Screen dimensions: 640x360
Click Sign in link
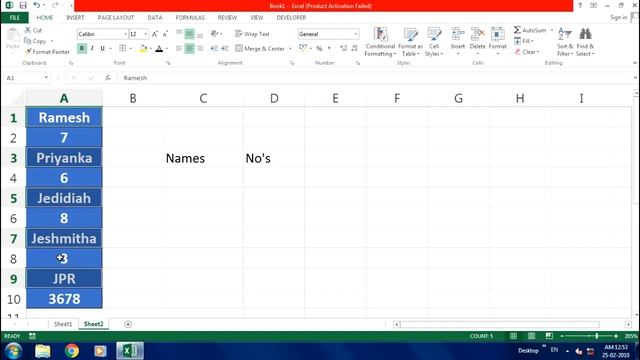click(618, 17)
